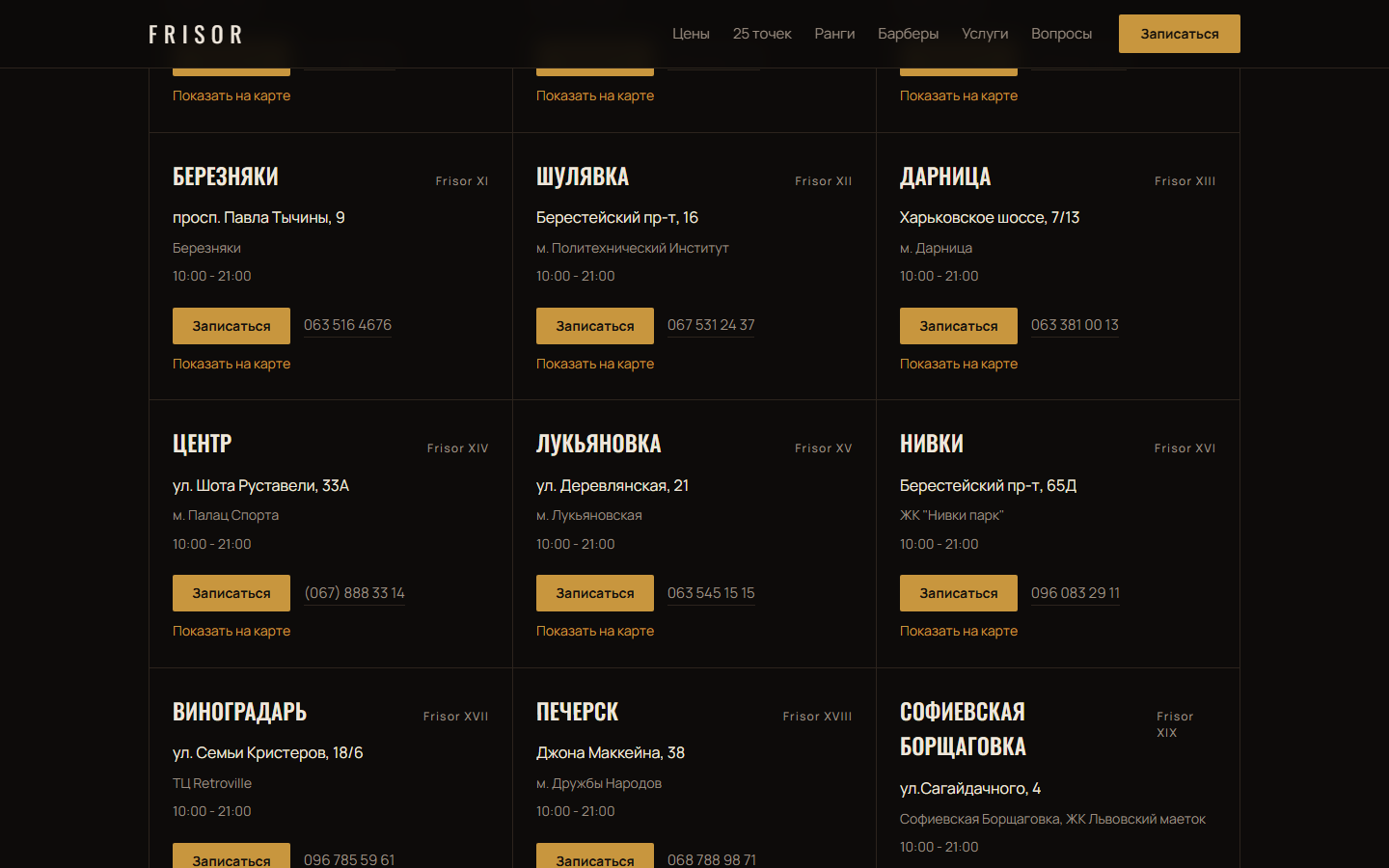Call Нивки at 096 083 29 11
Image resolution: width=1389 pixels, height=868 pixels.
click(x=1076, y=593)
